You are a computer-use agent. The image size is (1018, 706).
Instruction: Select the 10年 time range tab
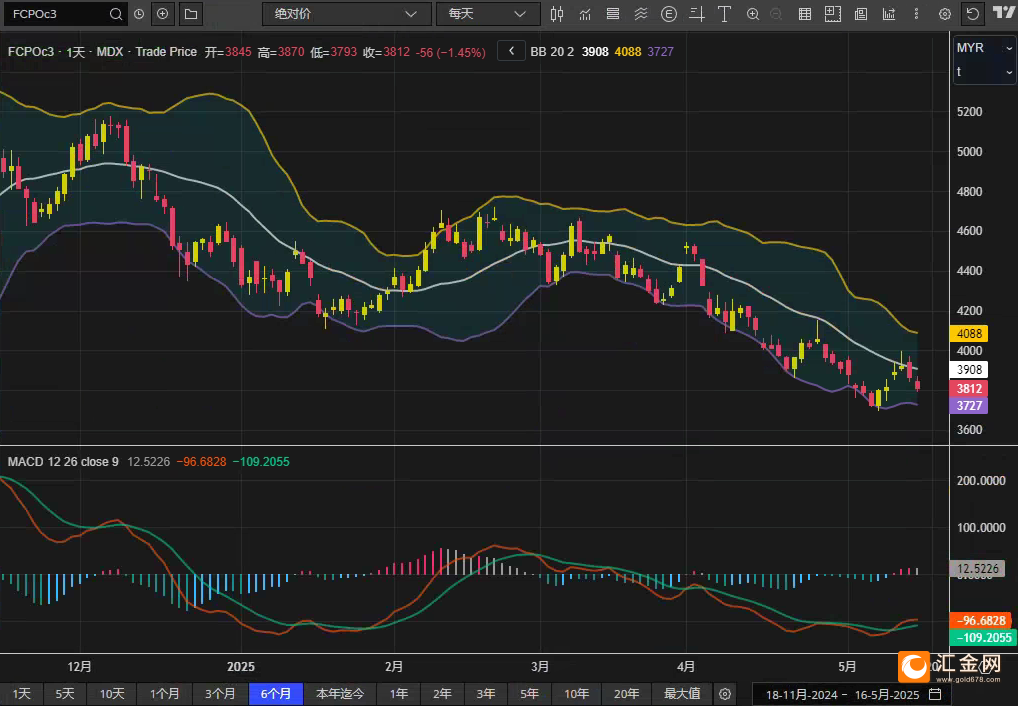point(577,694)
